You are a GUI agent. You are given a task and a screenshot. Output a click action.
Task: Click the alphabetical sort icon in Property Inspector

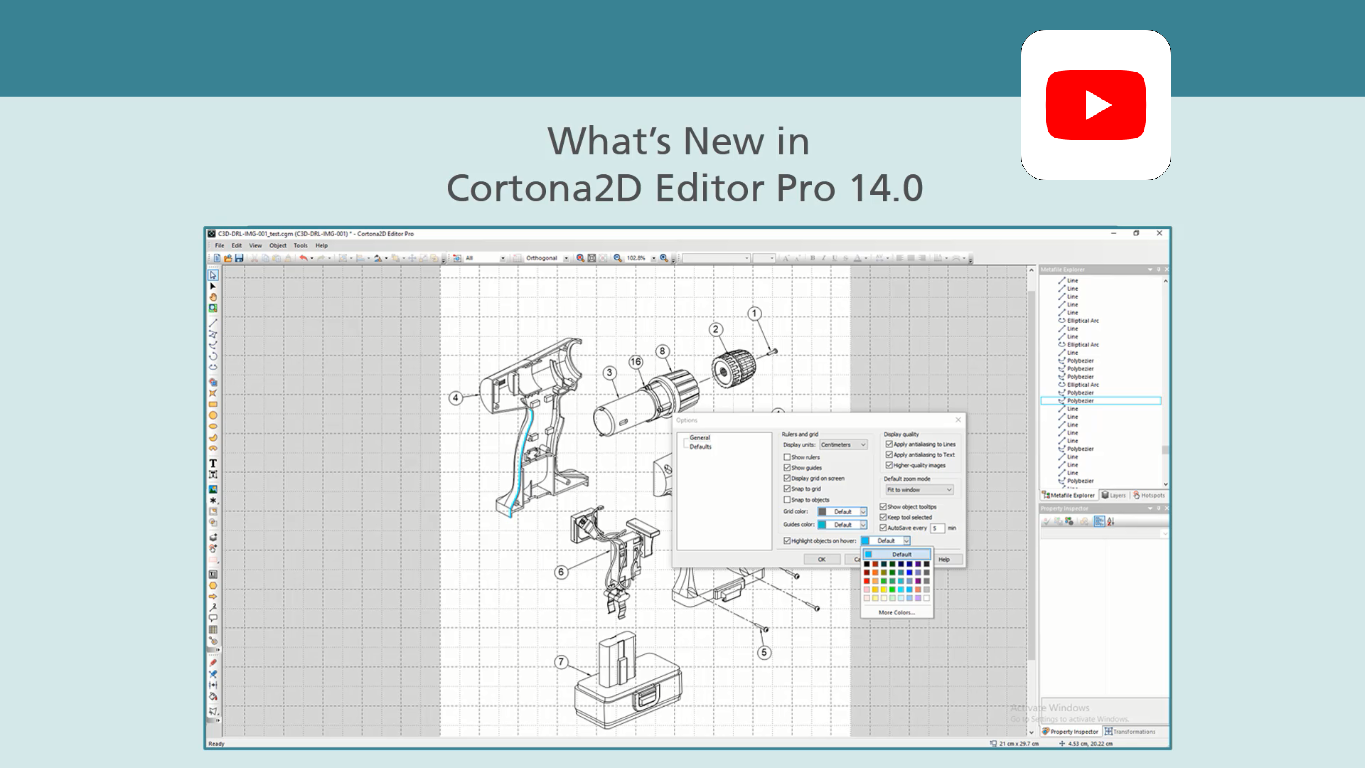1110,521
